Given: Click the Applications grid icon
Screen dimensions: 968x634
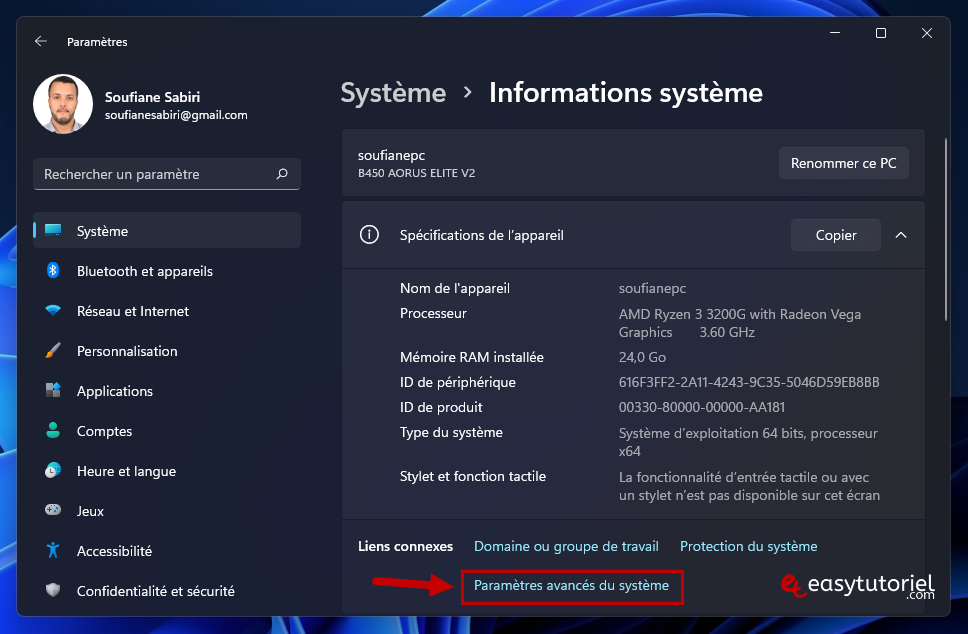Looking at the screenshot, I should point(53,390).
